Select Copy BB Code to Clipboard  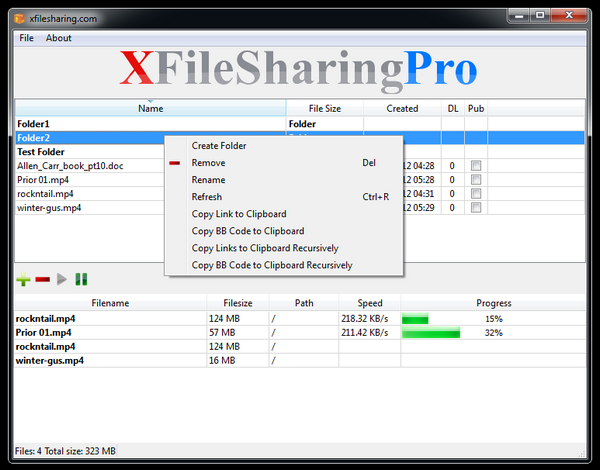pos(284,231)
